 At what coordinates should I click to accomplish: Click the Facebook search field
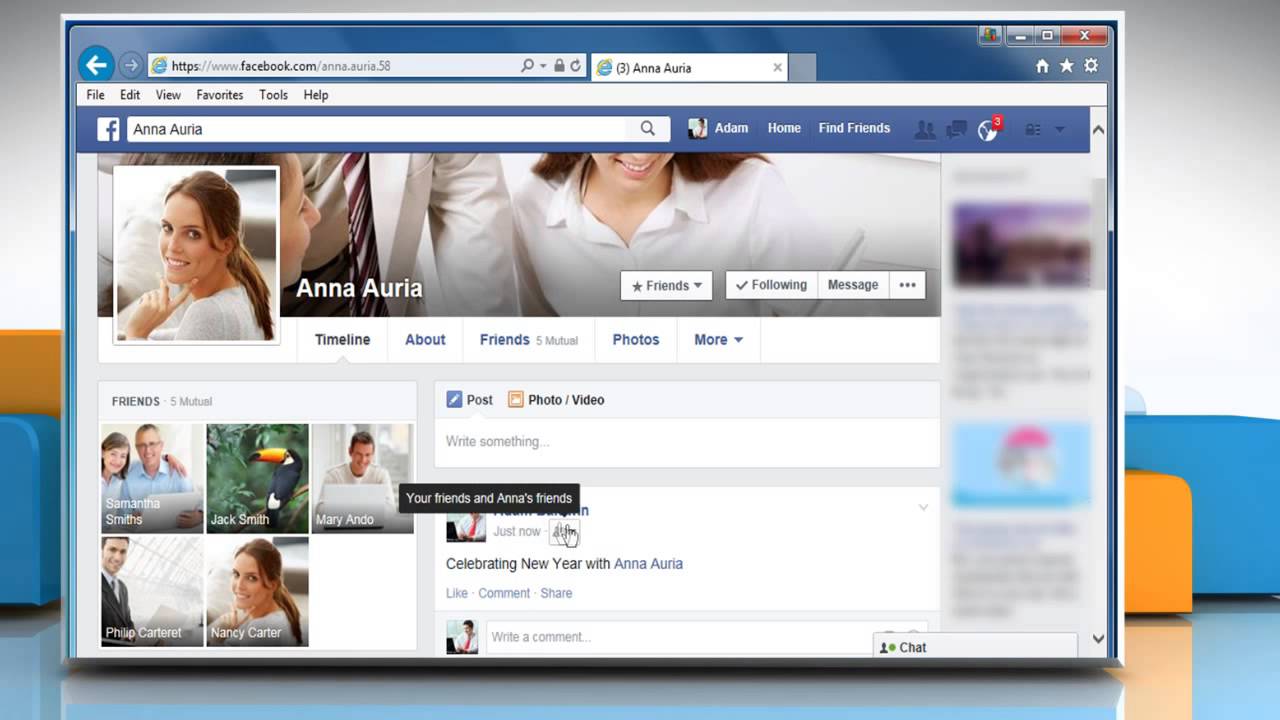click(x=376, y=129)
